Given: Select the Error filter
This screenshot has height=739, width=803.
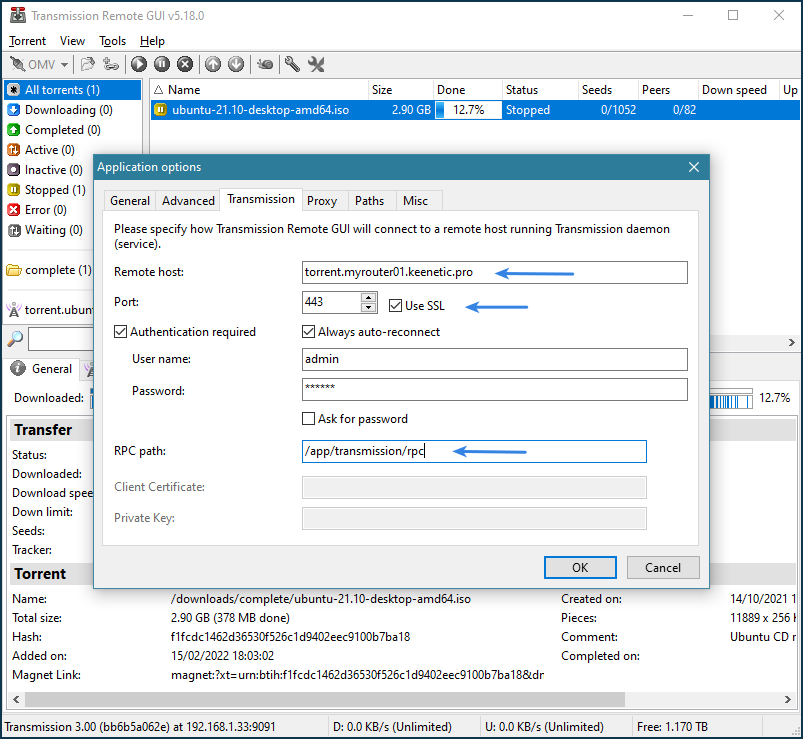Looking at the screenshot, I should [37, 210].
